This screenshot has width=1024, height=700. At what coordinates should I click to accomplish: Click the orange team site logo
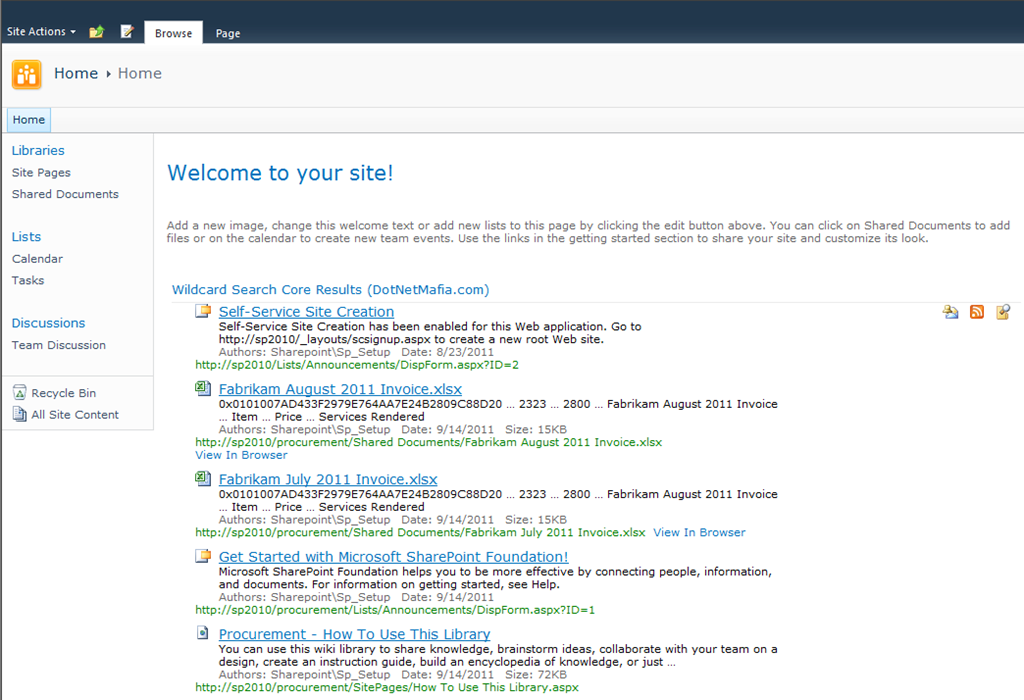click(x=27, y=74)
